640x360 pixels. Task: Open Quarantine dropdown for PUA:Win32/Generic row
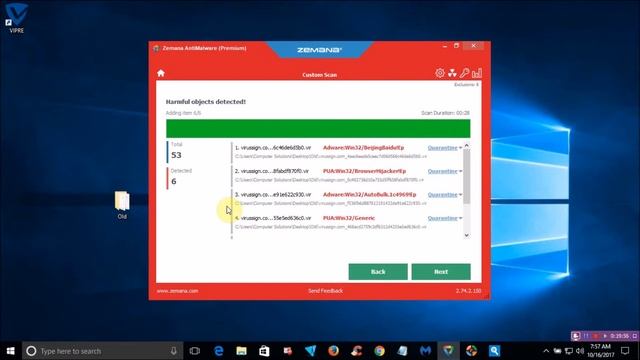444,218
